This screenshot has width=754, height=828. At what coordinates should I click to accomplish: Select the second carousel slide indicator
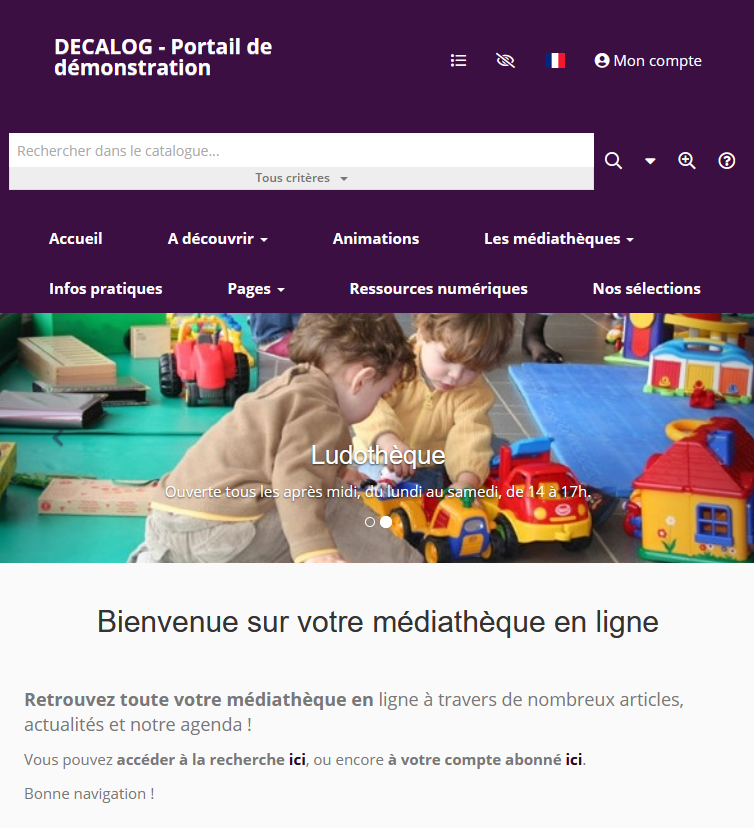386,522
